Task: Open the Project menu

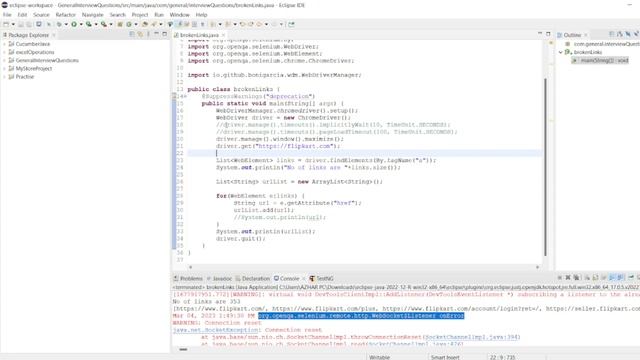Action: click(x=140, y=15)
